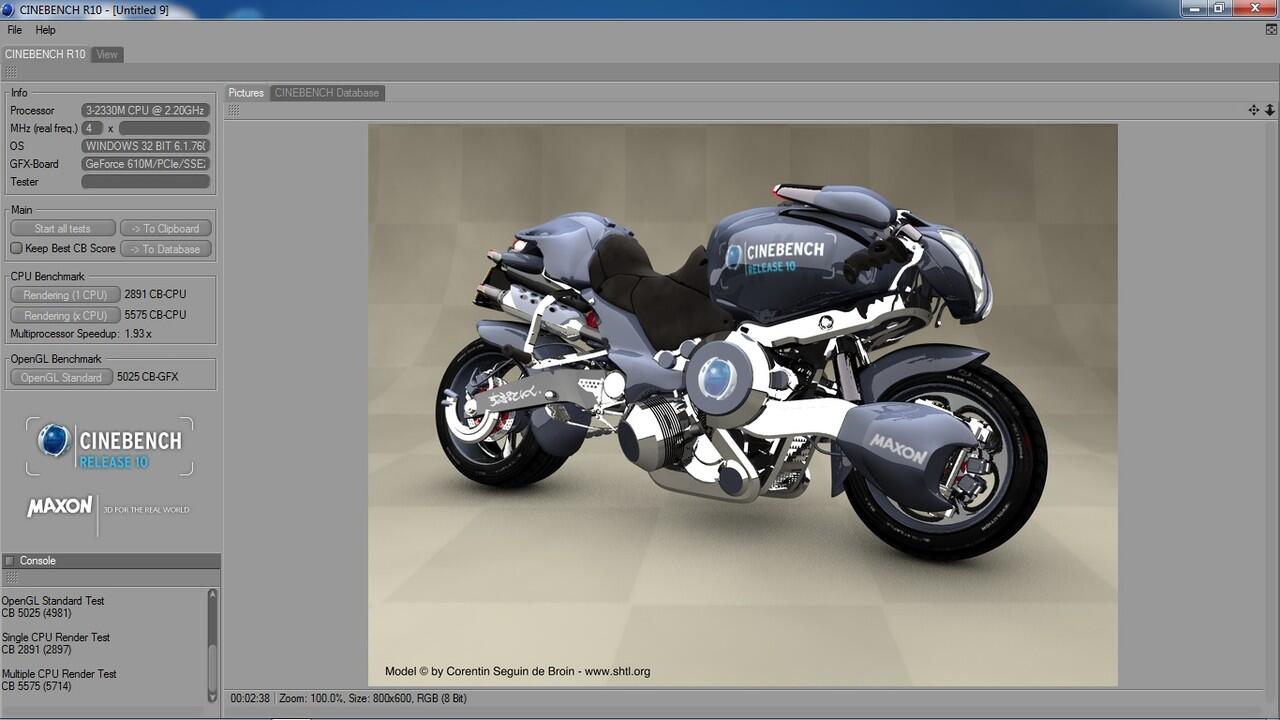
Task: Click the four-arrow move view icon
Action: click(x=1254, y=110)
